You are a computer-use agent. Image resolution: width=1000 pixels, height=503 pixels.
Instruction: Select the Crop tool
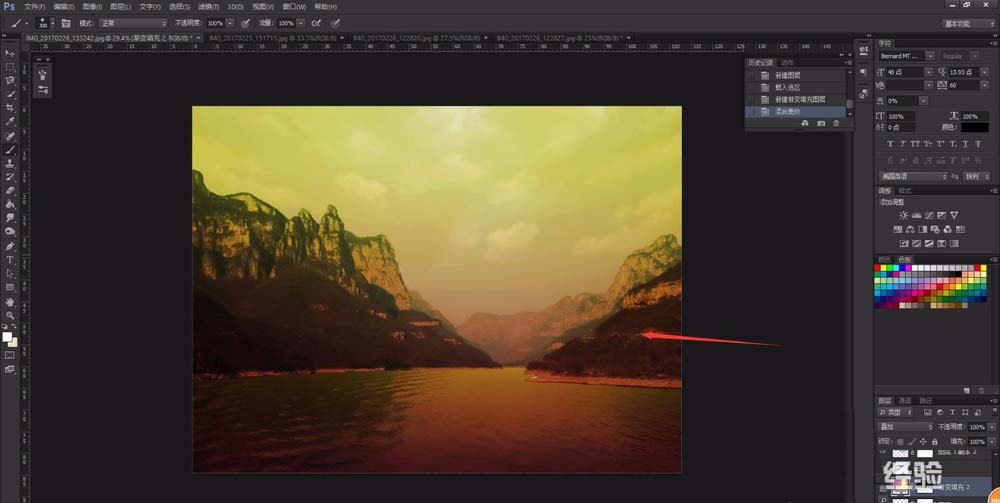tap(10, 108)
